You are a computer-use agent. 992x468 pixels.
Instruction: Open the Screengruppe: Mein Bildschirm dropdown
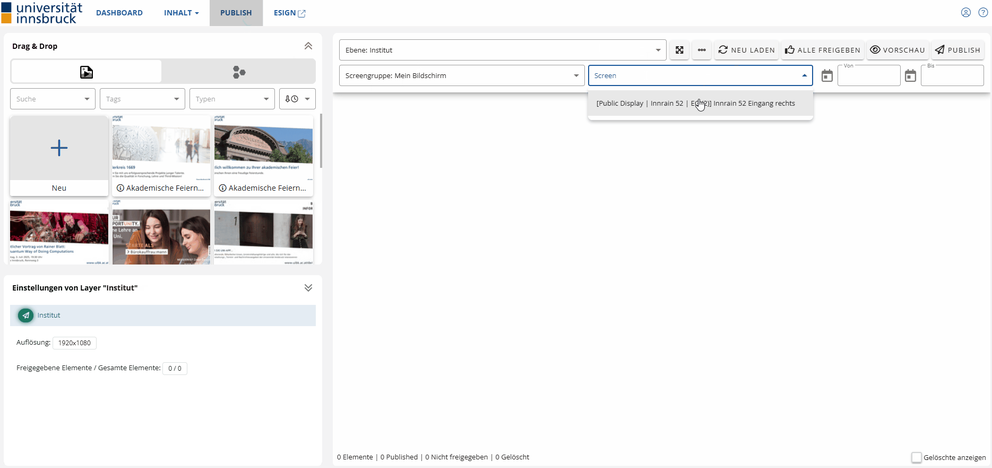point(461,76)
